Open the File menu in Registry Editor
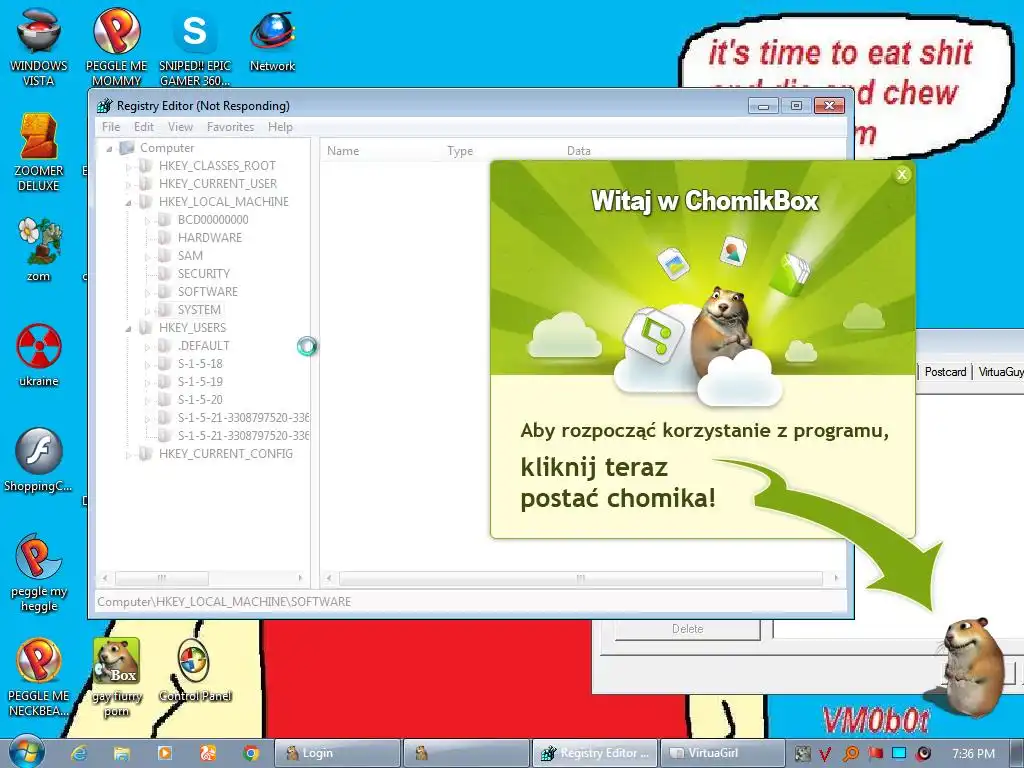This screenshot has width=1024, height=768. [x=110, y=127]
